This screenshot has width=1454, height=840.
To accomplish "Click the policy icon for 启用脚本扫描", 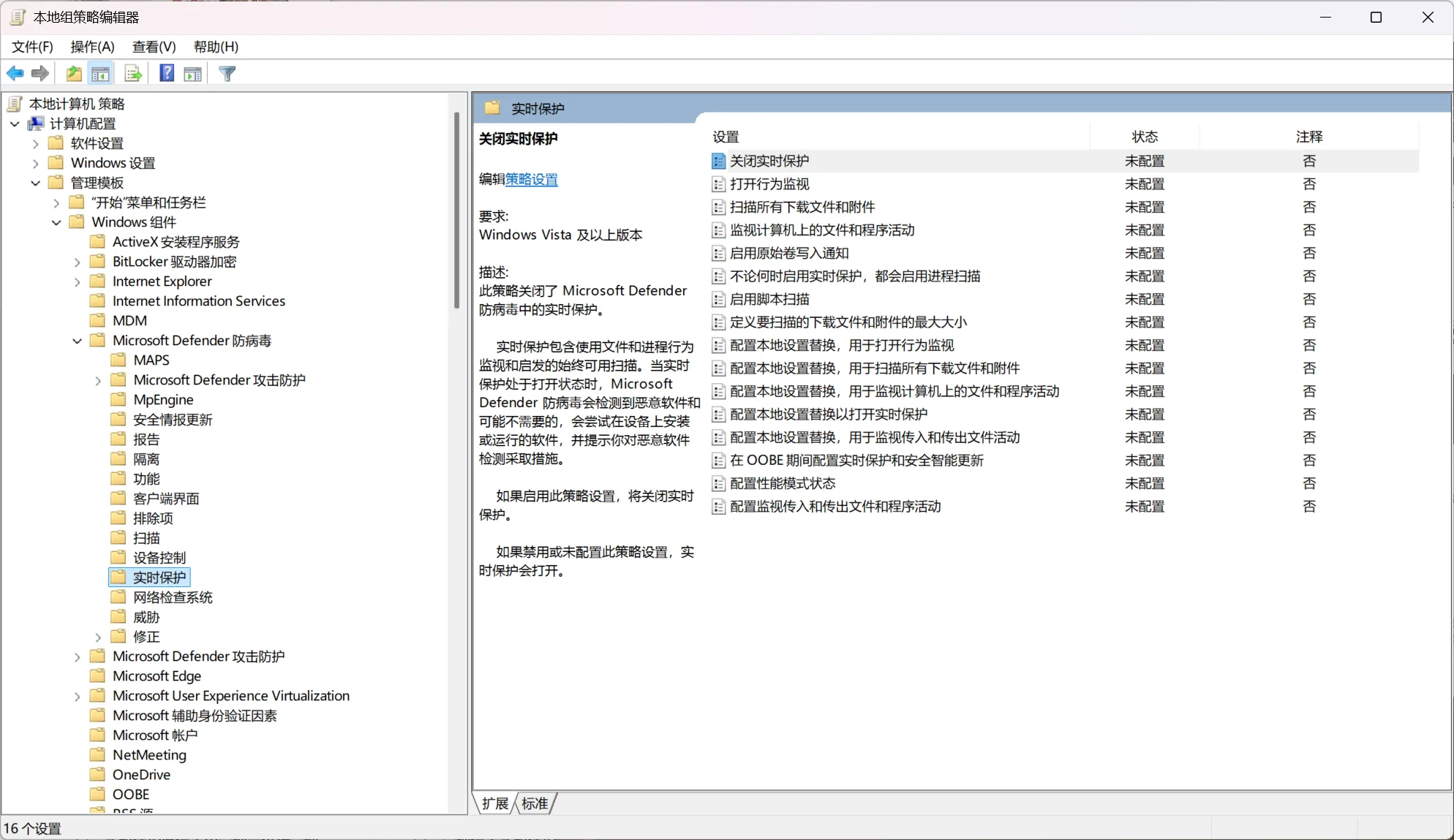I will [x=719, y=299].
